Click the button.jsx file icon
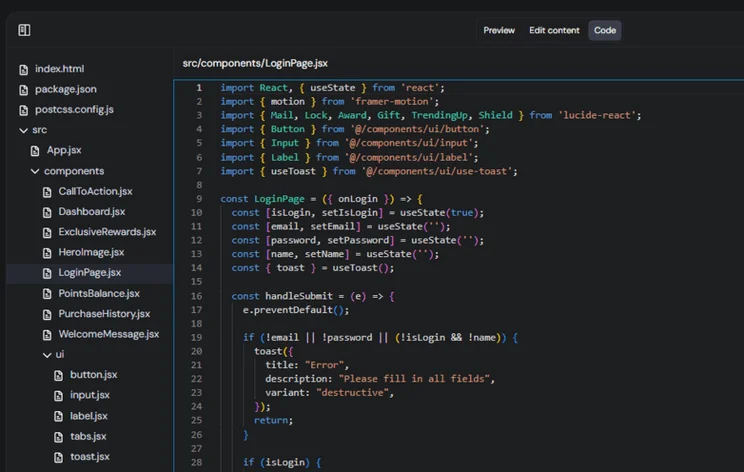 point(58,376)
